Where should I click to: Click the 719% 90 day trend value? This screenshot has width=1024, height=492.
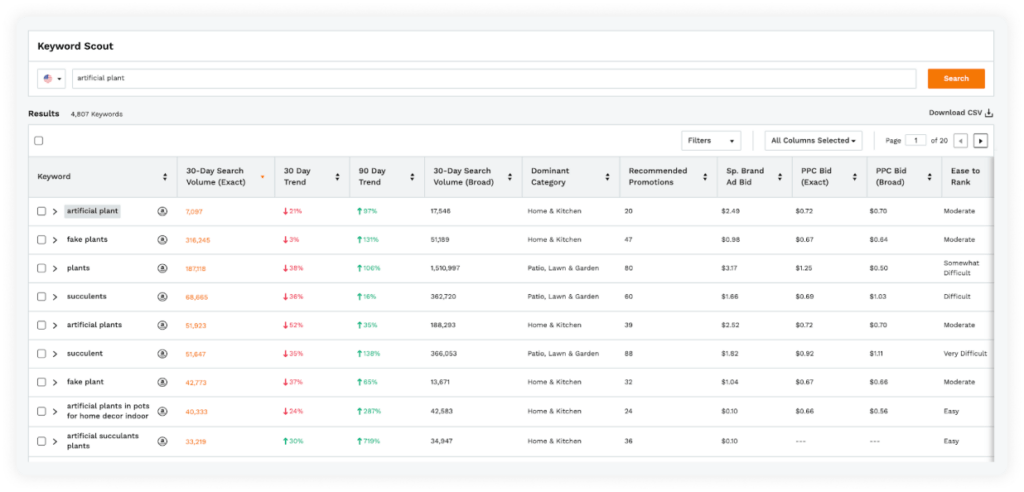368,441
